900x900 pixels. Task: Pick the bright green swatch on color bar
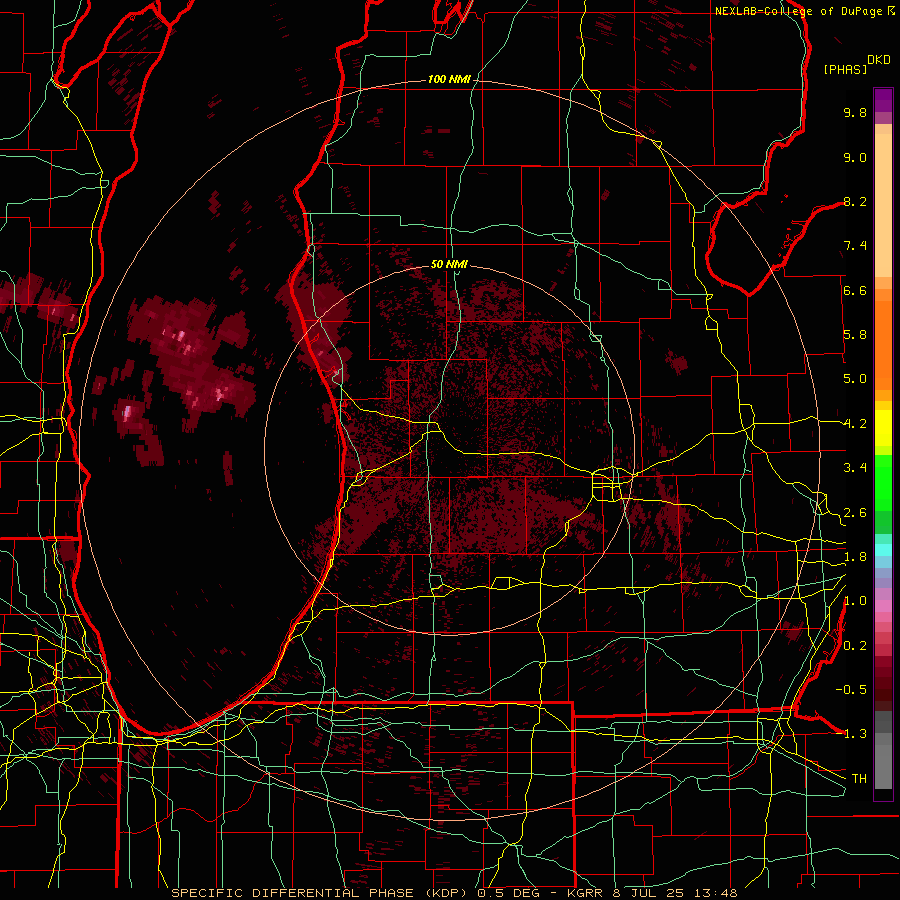(883, 481)
